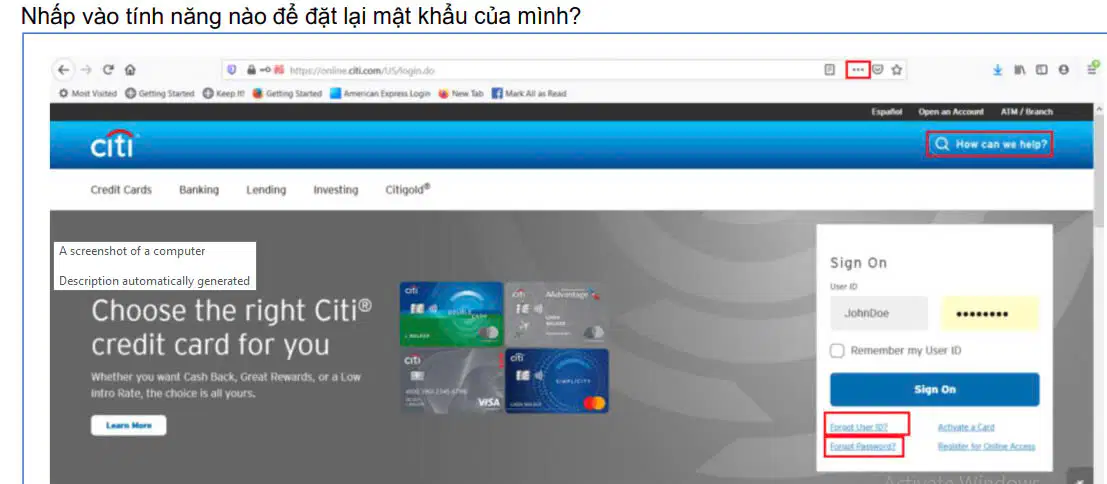Image resolution: width=1107 pixels, height=484 pixels.
Task: Select the silver Visa card image
Action: (451, 380)
